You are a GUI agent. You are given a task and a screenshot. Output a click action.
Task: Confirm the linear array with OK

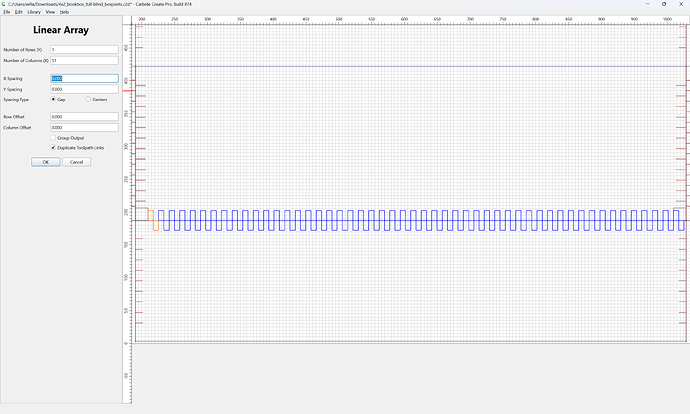pyautogui.click(x=46, y=162)
